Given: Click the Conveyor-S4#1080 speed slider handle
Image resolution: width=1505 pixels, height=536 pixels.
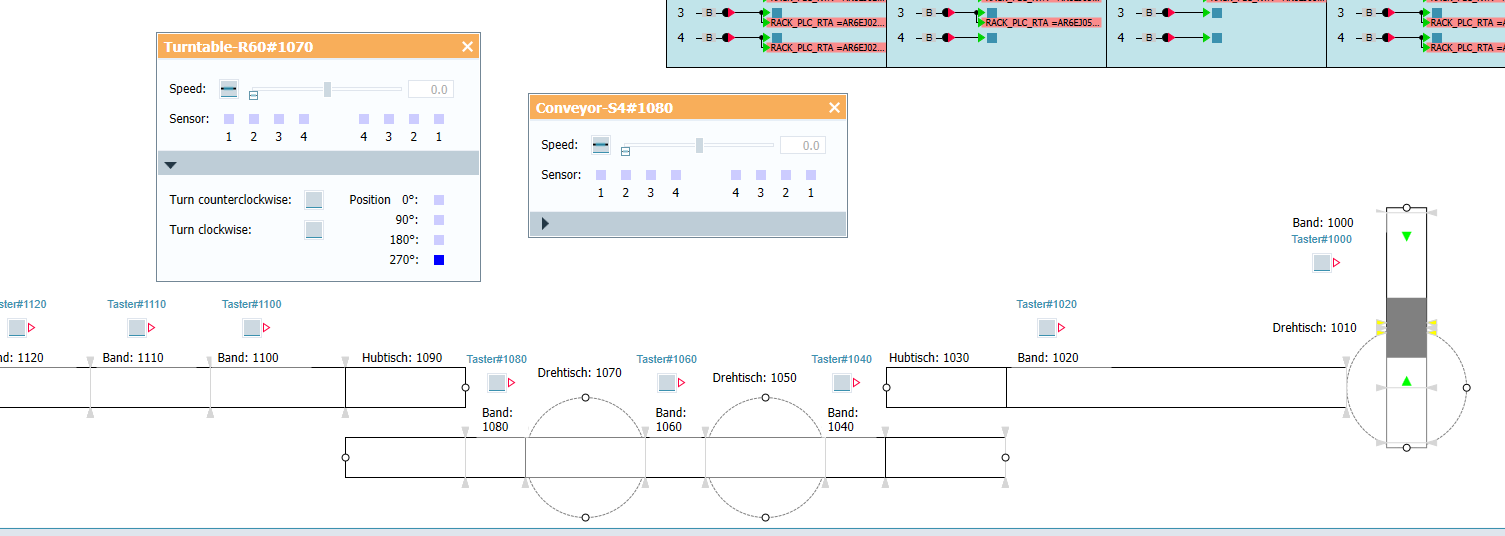Looking at the screenshot, I should [699, 145].
